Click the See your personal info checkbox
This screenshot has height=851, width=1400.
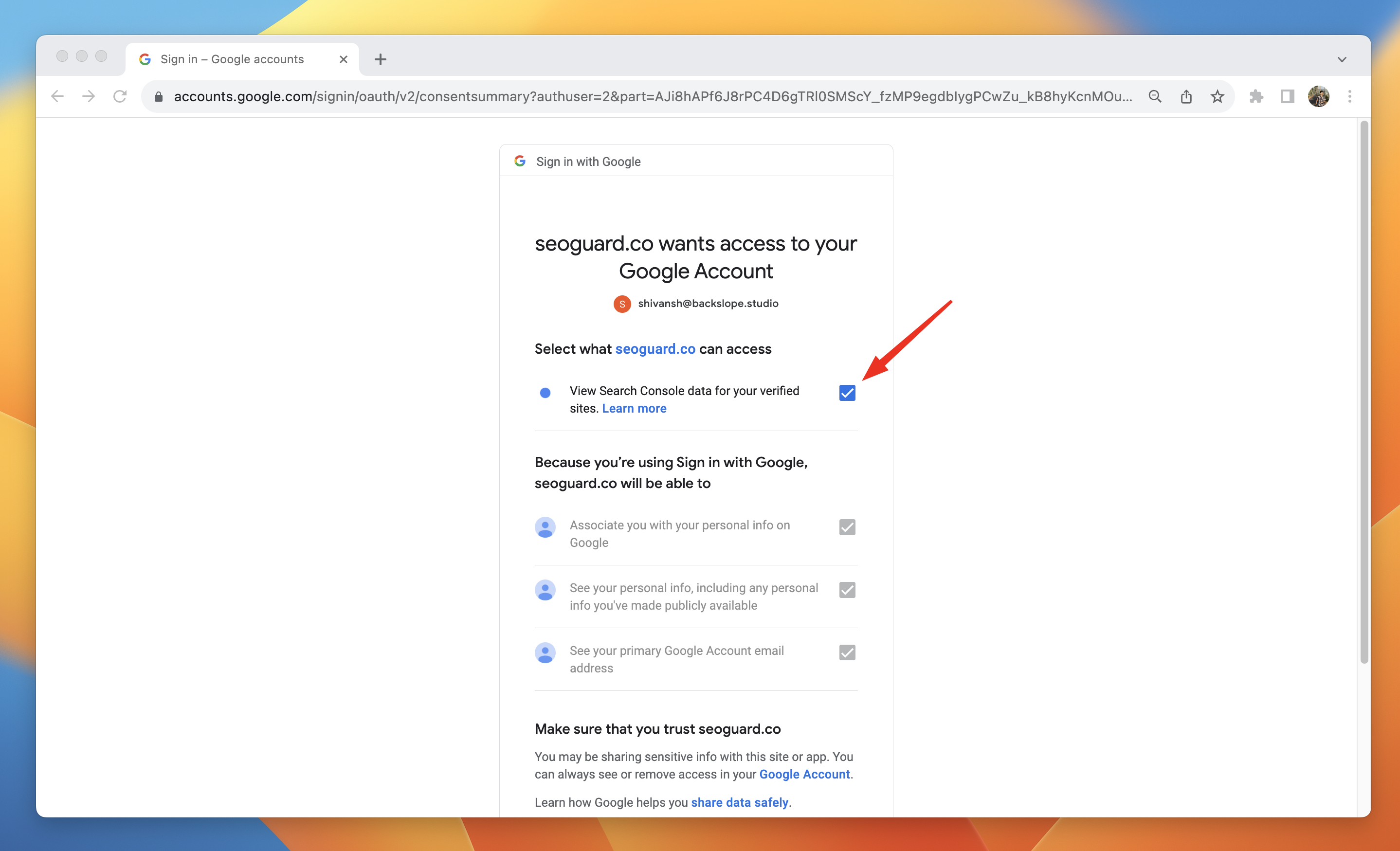[x=847, y=590]
